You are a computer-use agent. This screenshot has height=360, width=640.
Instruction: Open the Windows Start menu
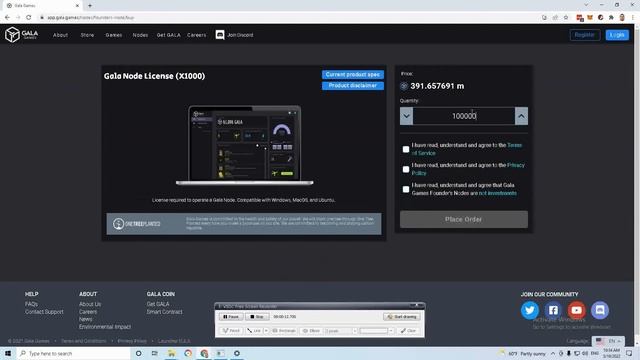pos(8,353)
